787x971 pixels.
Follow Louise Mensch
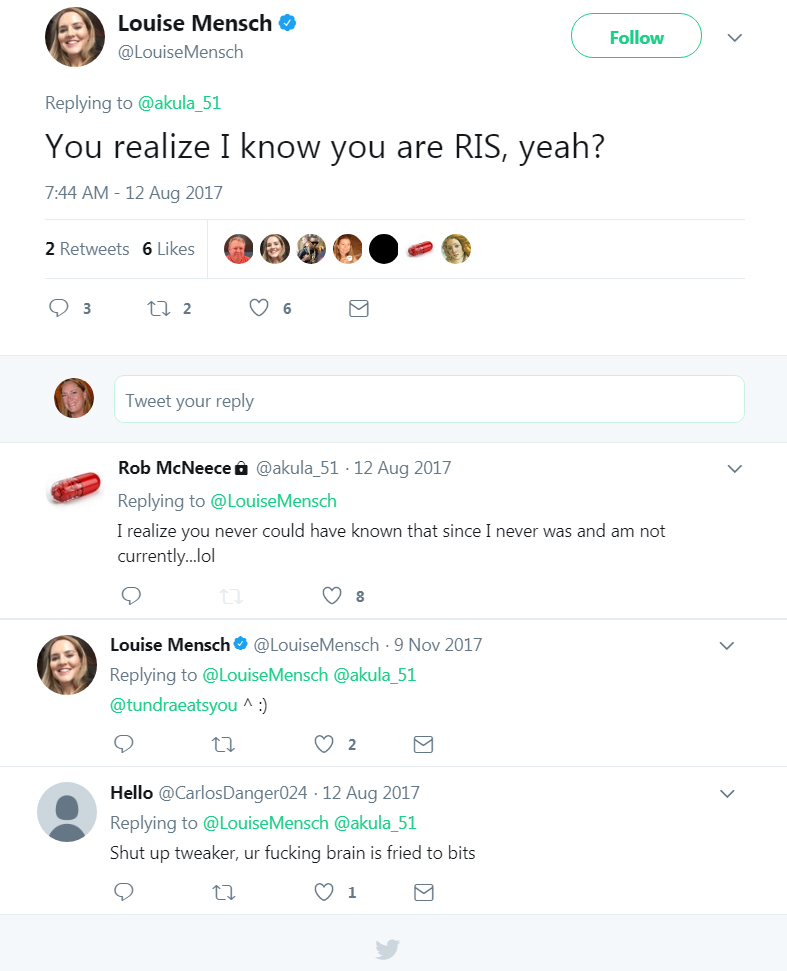pos(636,37)
